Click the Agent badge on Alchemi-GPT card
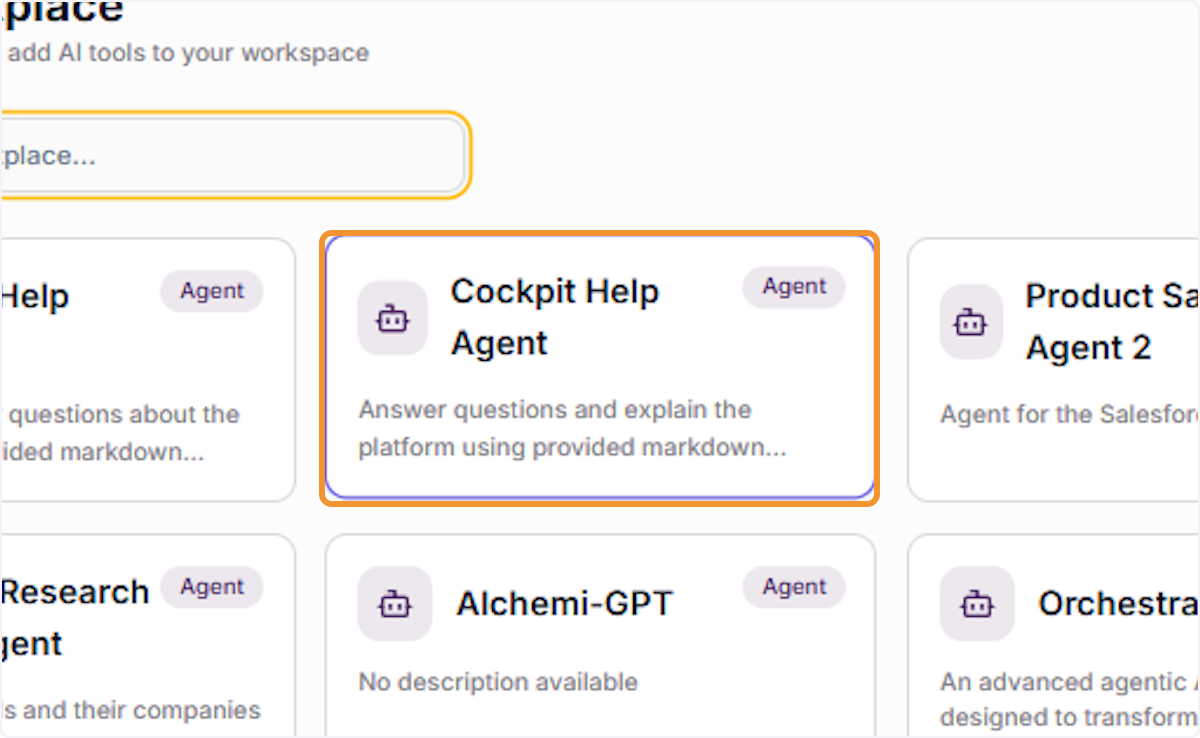Viewport: 1200px width, 738px height. pos(794,588)
